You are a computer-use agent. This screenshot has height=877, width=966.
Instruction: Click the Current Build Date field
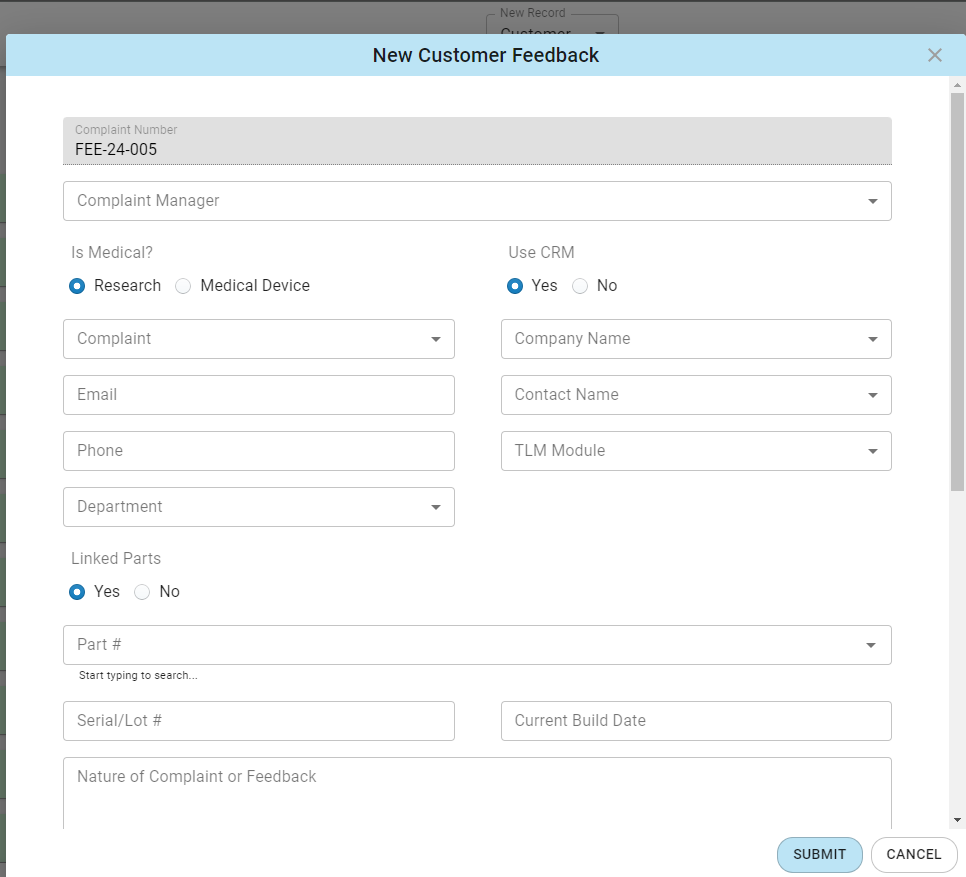[695, 721]
